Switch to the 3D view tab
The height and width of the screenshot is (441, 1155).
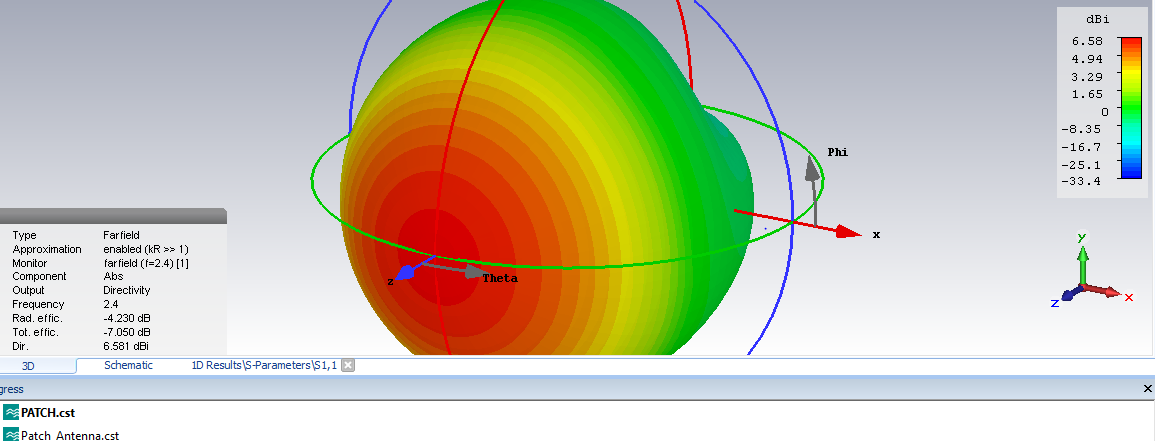point(28,365)
